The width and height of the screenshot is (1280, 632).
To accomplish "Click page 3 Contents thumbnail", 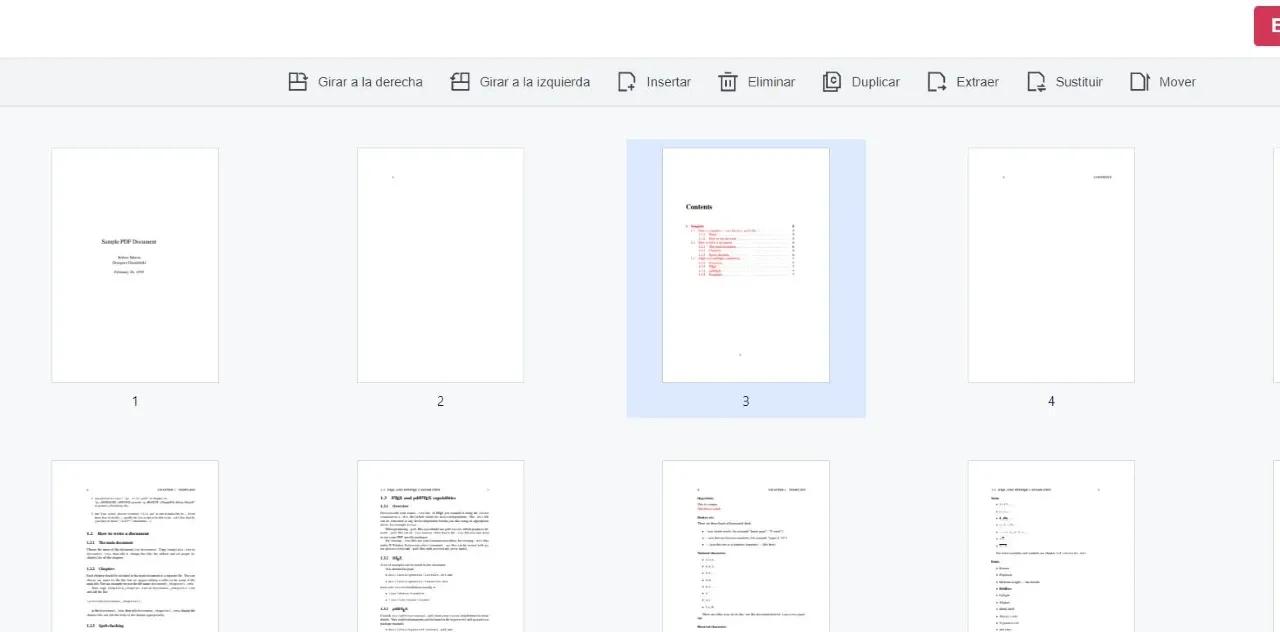I will pyautogui.click(x=746, y=265).
